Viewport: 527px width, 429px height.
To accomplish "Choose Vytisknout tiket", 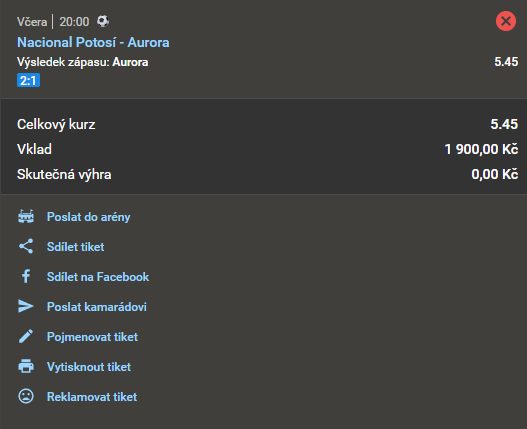I will pos(89,367).
